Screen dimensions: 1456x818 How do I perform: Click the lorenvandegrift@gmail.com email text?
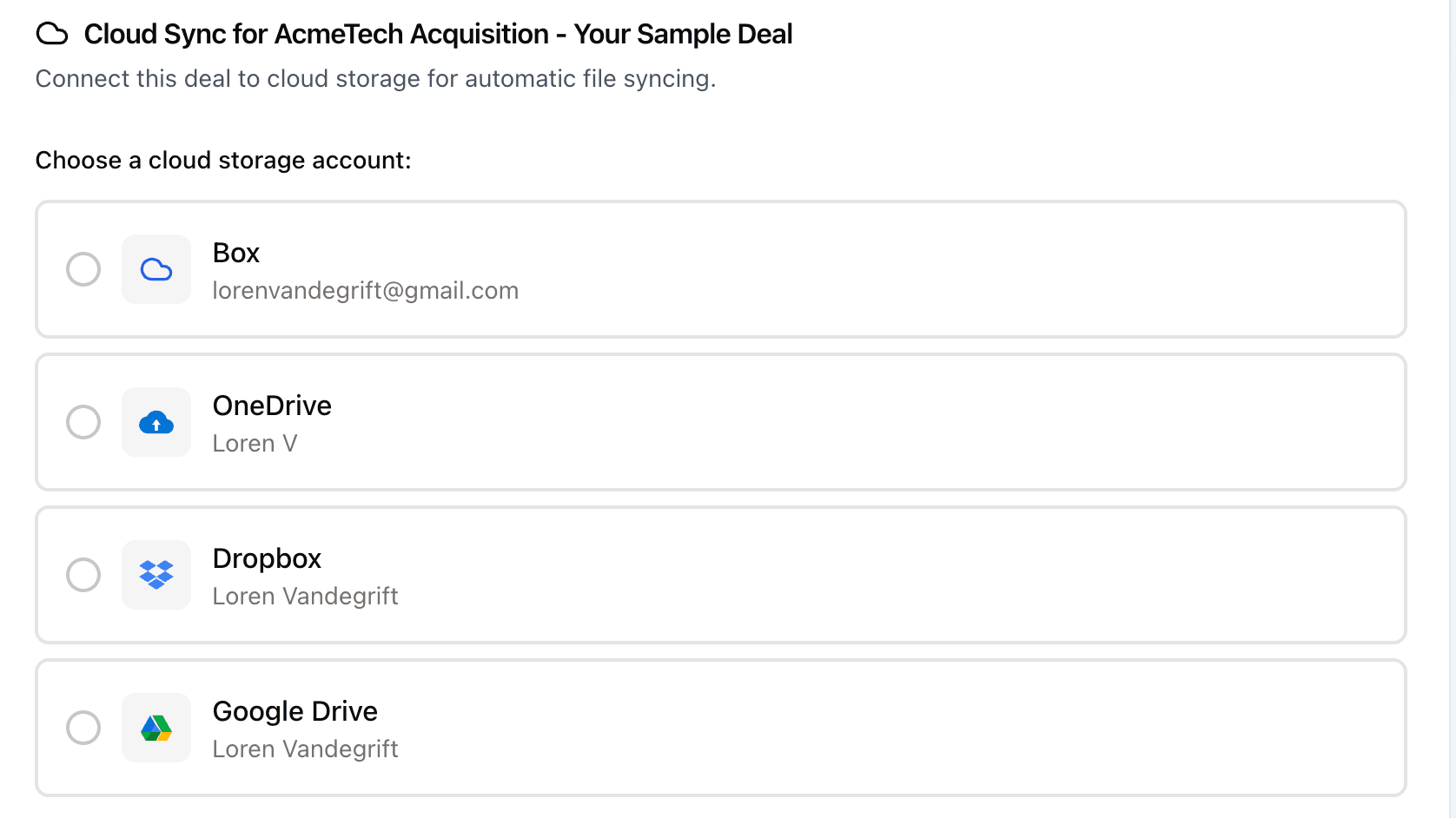(x=365, y=290)
